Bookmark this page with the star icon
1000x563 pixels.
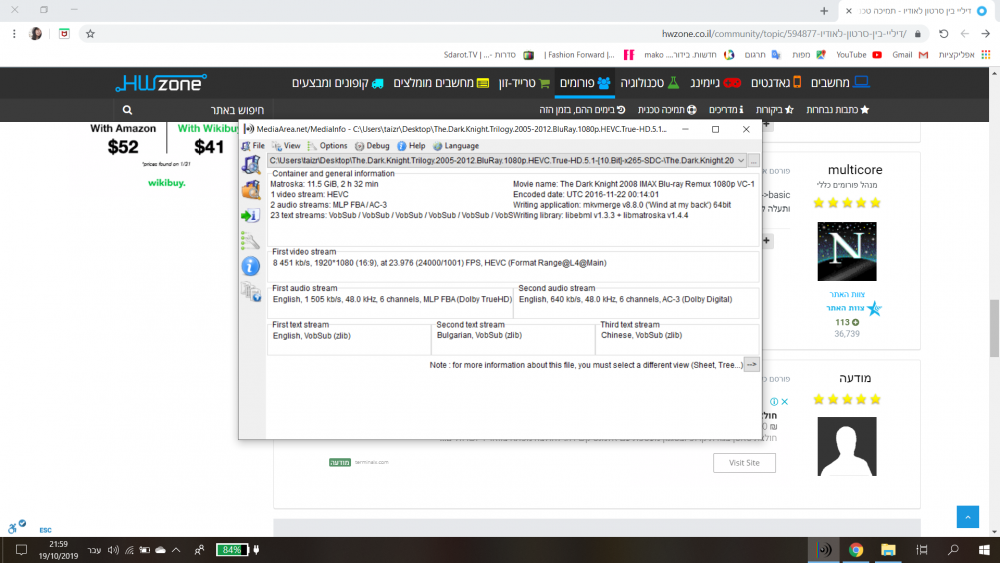[x=91, y=34]
